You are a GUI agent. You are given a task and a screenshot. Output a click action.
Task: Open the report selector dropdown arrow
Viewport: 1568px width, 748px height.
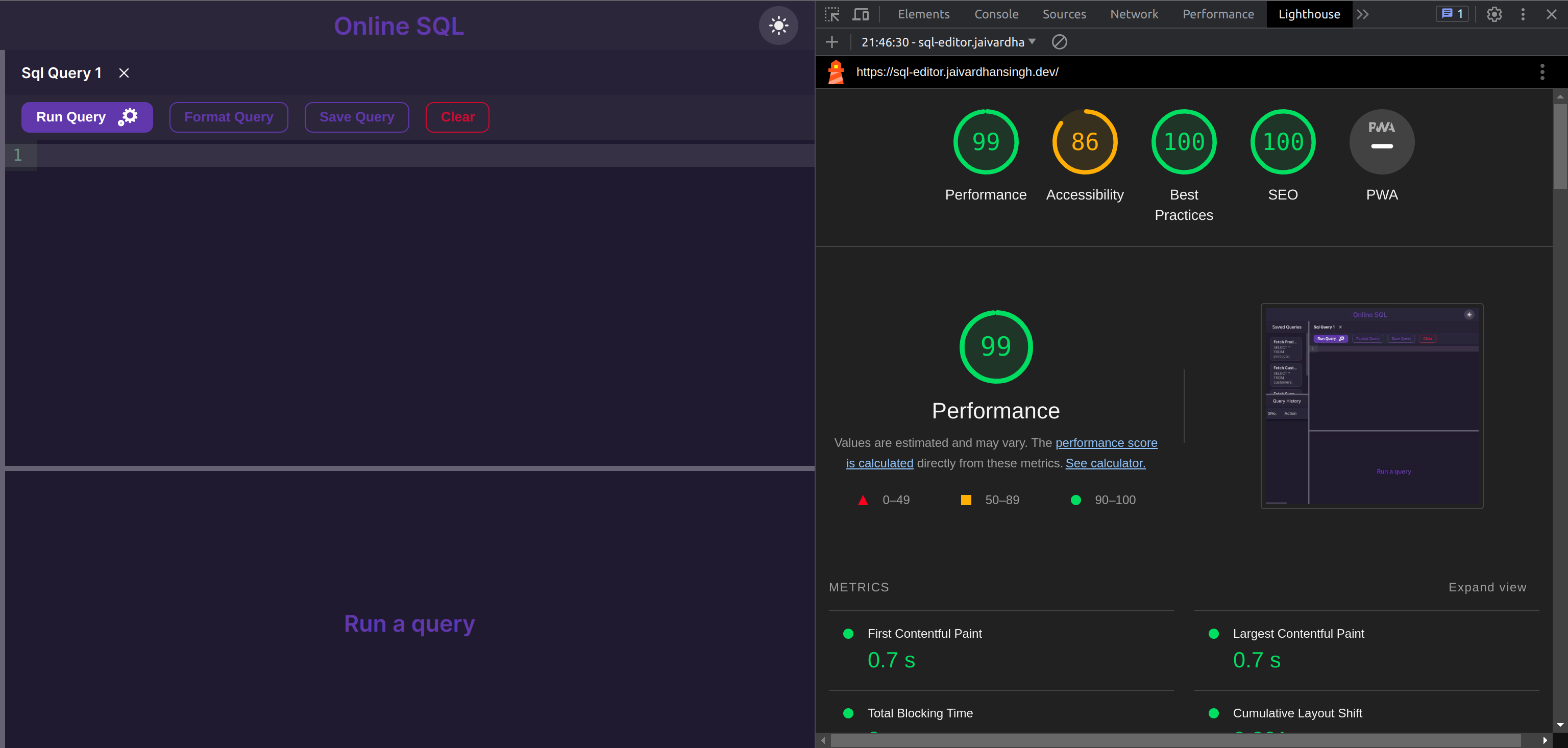pyautogui.click(x=1032, y=42)
